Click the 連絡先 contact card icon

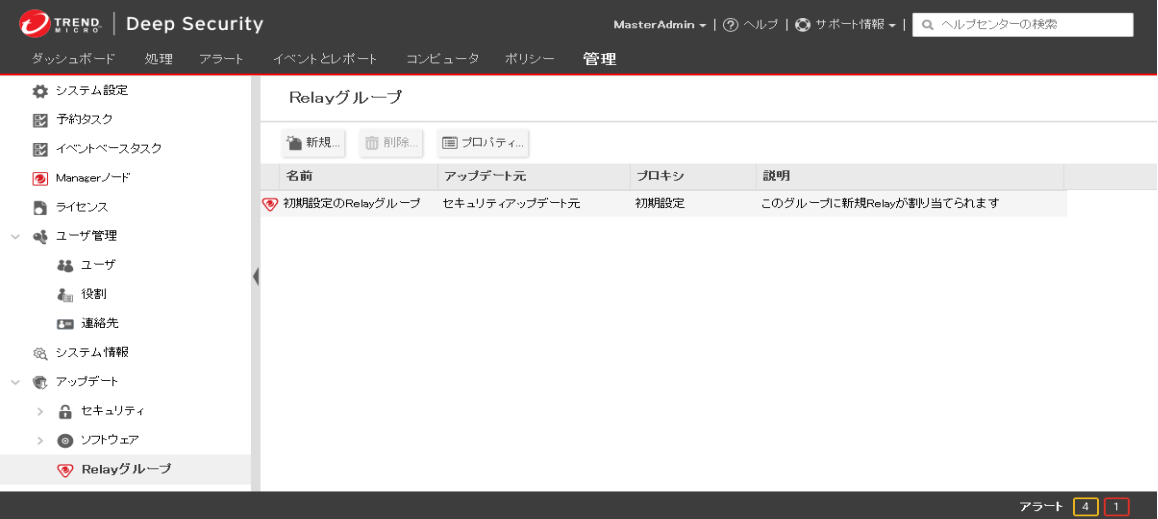click(65, 323)
